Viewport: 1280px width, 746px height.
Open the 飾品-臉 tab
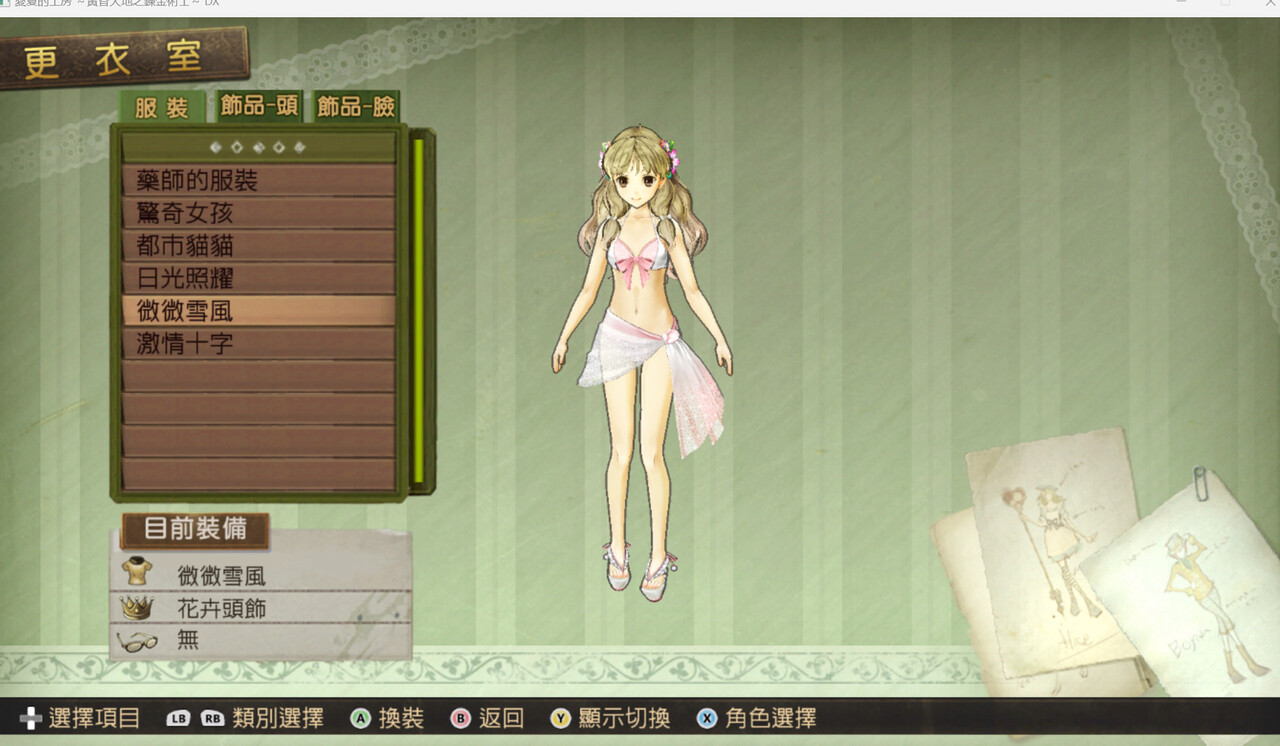pos(356,106)
